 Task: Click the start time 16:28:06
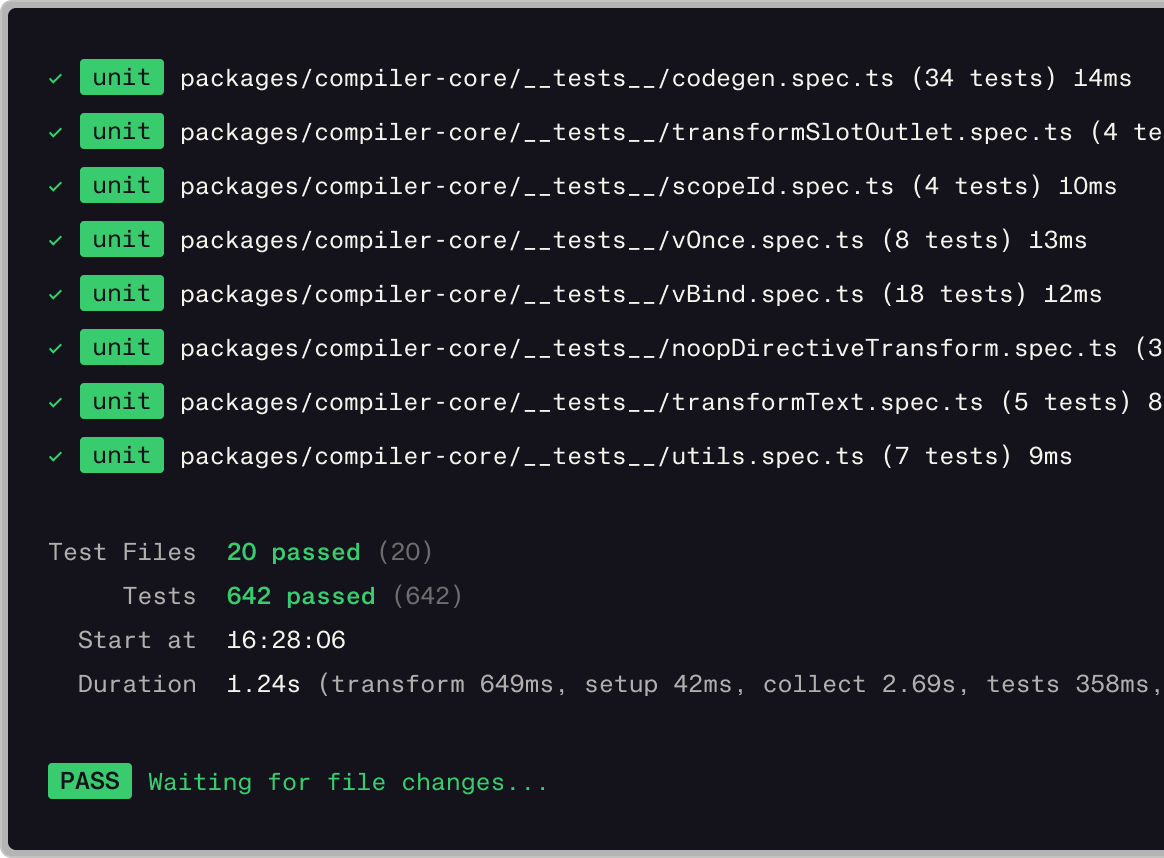(286, 641)
